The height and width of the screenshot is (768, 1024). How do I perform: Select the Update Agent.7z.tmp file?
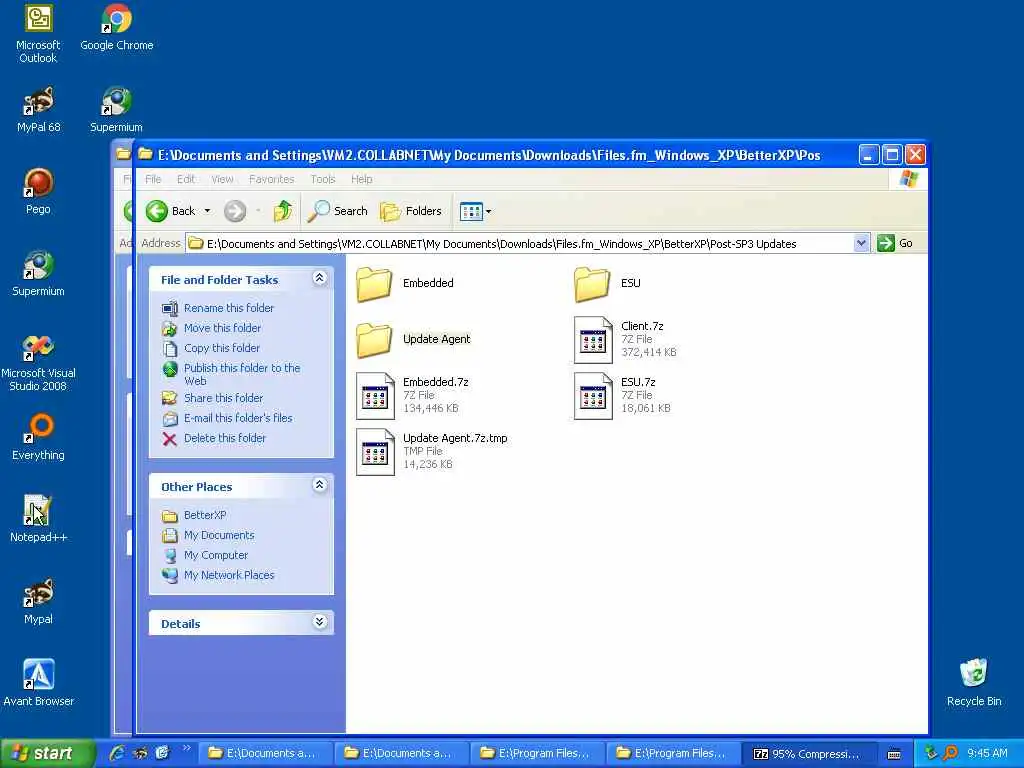pos(432,452)
